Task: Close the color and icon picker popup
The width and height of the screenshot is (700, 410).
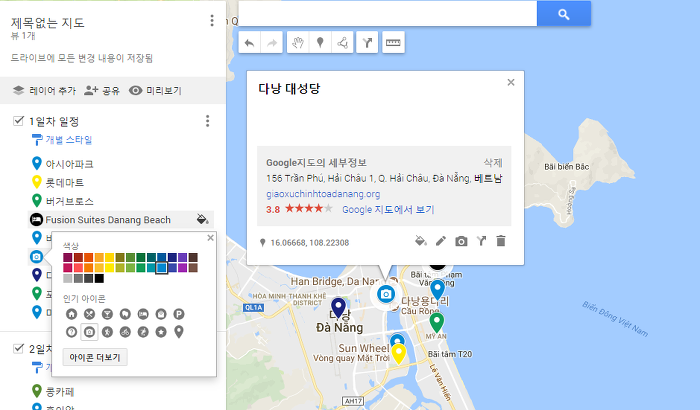Action: pyautogui.click(x=210, y=238)
